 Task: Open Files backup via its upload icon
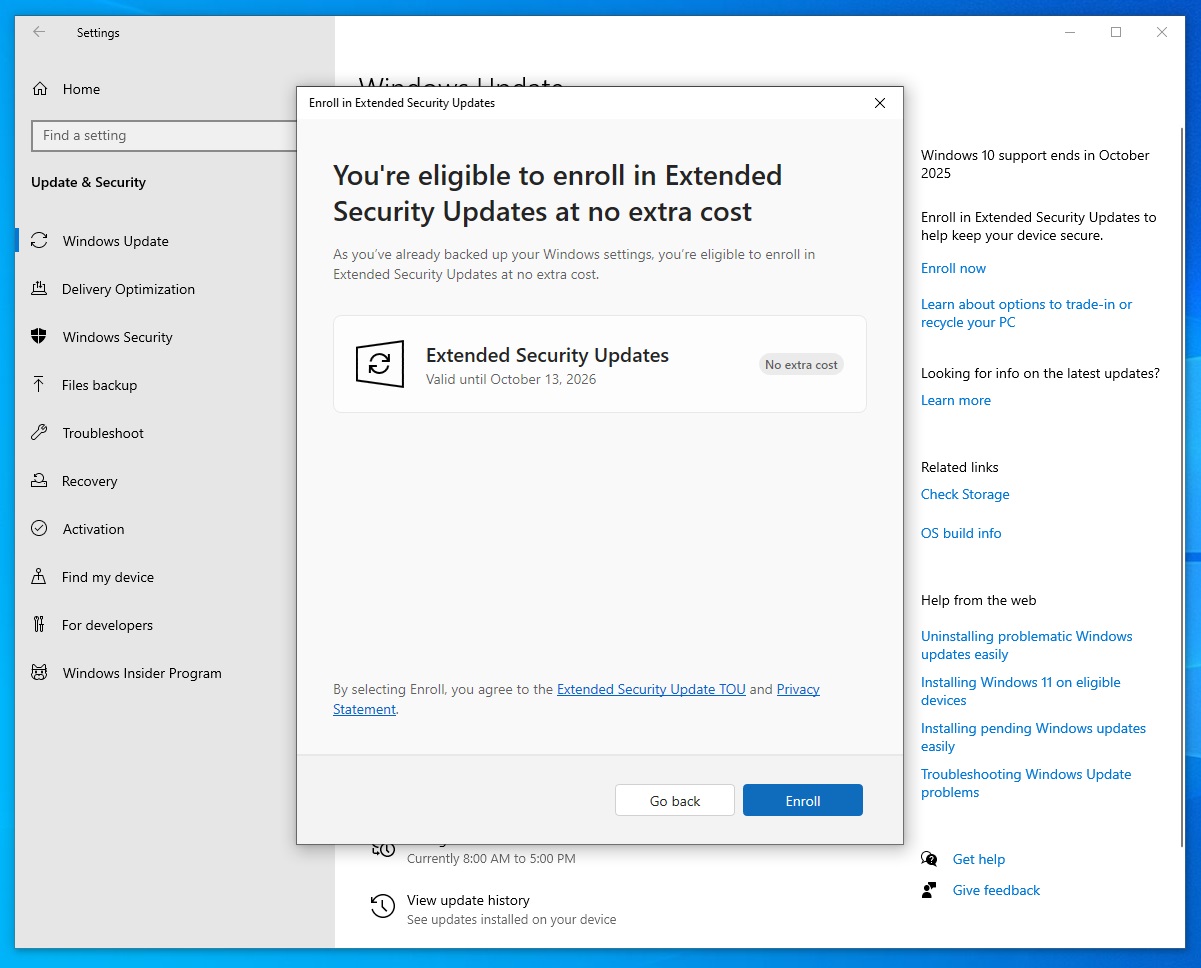[39, 385]
